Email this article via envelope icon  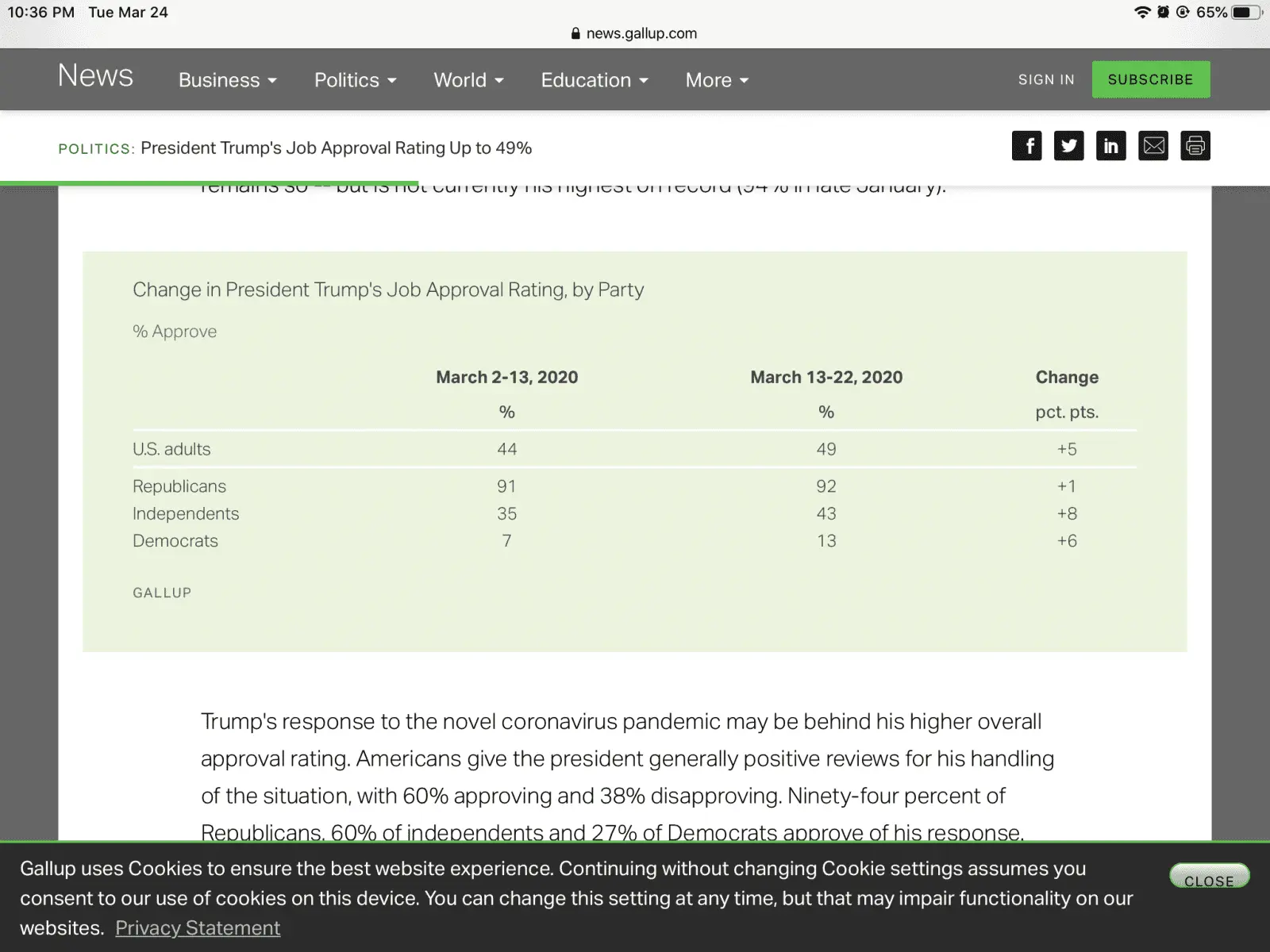1153,146
